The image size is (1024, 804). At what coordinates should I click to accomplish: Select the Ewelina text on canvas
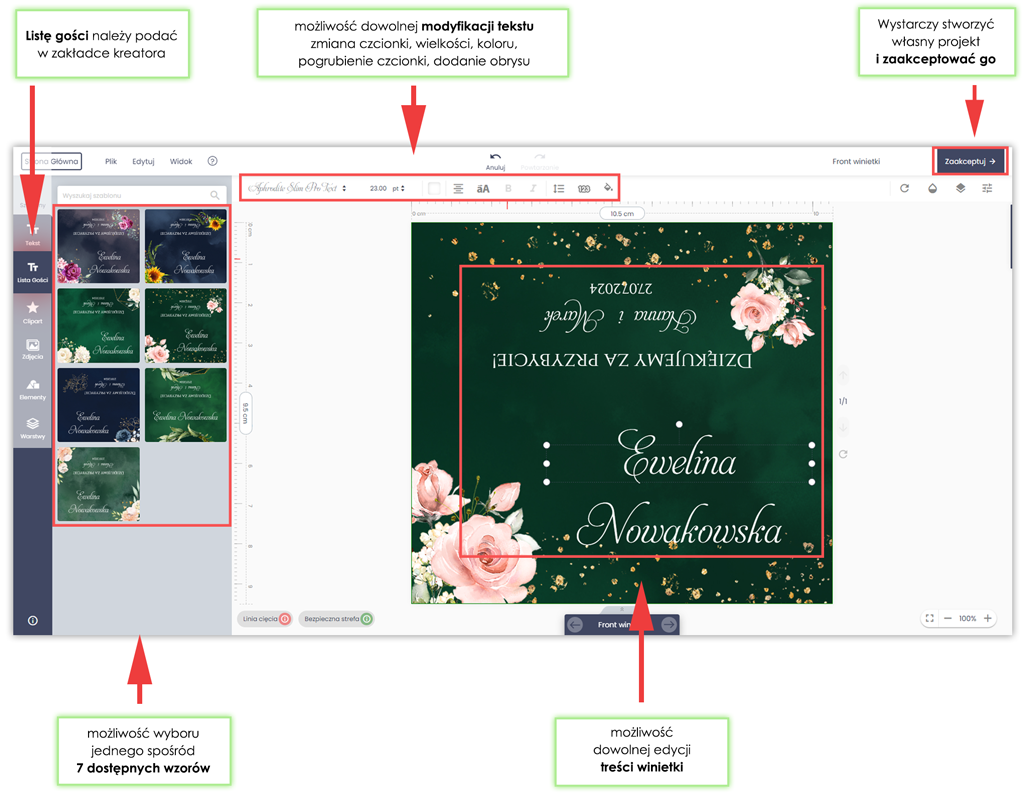point(679,457)
